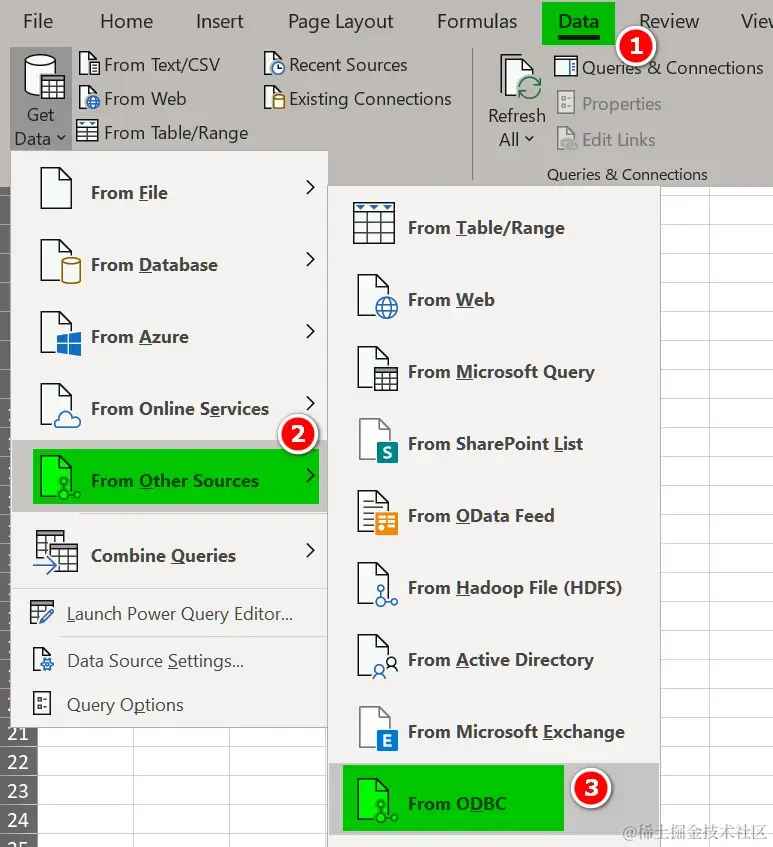Click the Edit Links icon
Image resolution: width=773 pixels, height=847 pixels.
click(567, 138)
